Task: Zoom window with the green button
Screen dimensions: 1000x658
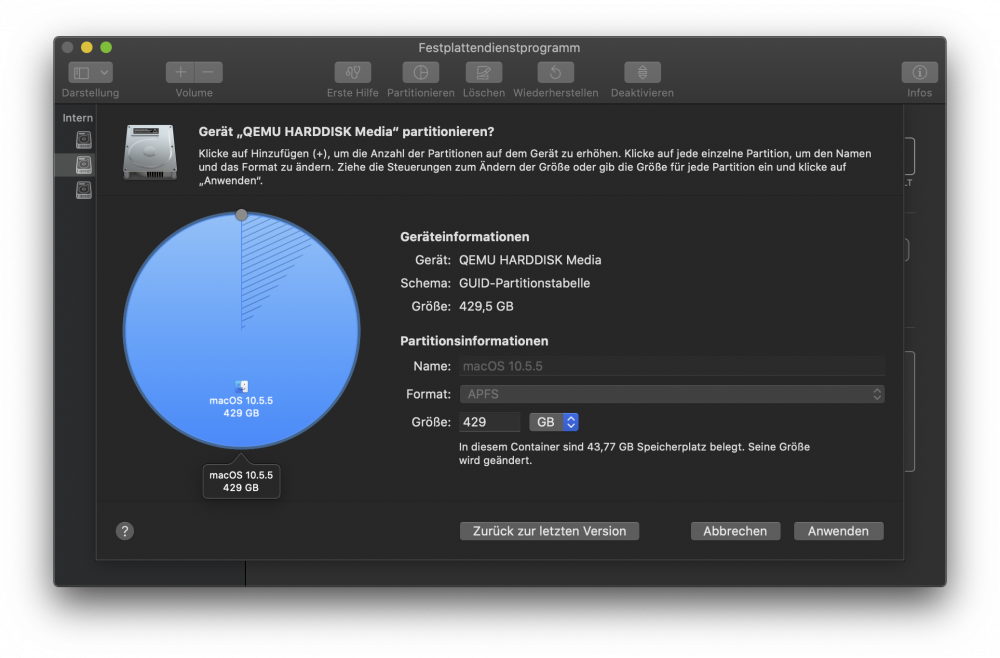Action: coord(106,47)
